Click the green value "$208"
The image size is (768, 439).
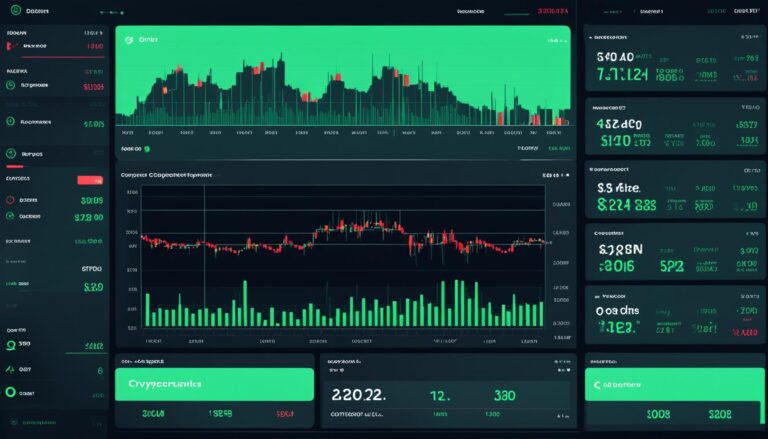point(720,415)
